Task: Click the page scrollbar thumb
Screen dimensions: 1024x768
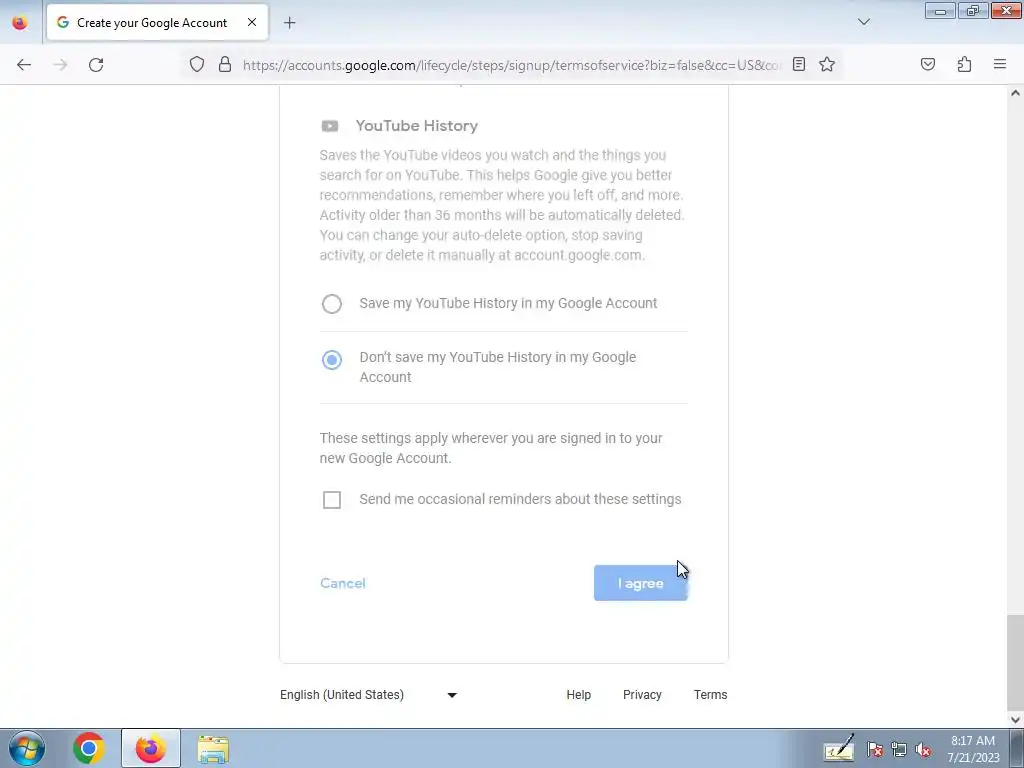Action: (x=1015, y=663)
